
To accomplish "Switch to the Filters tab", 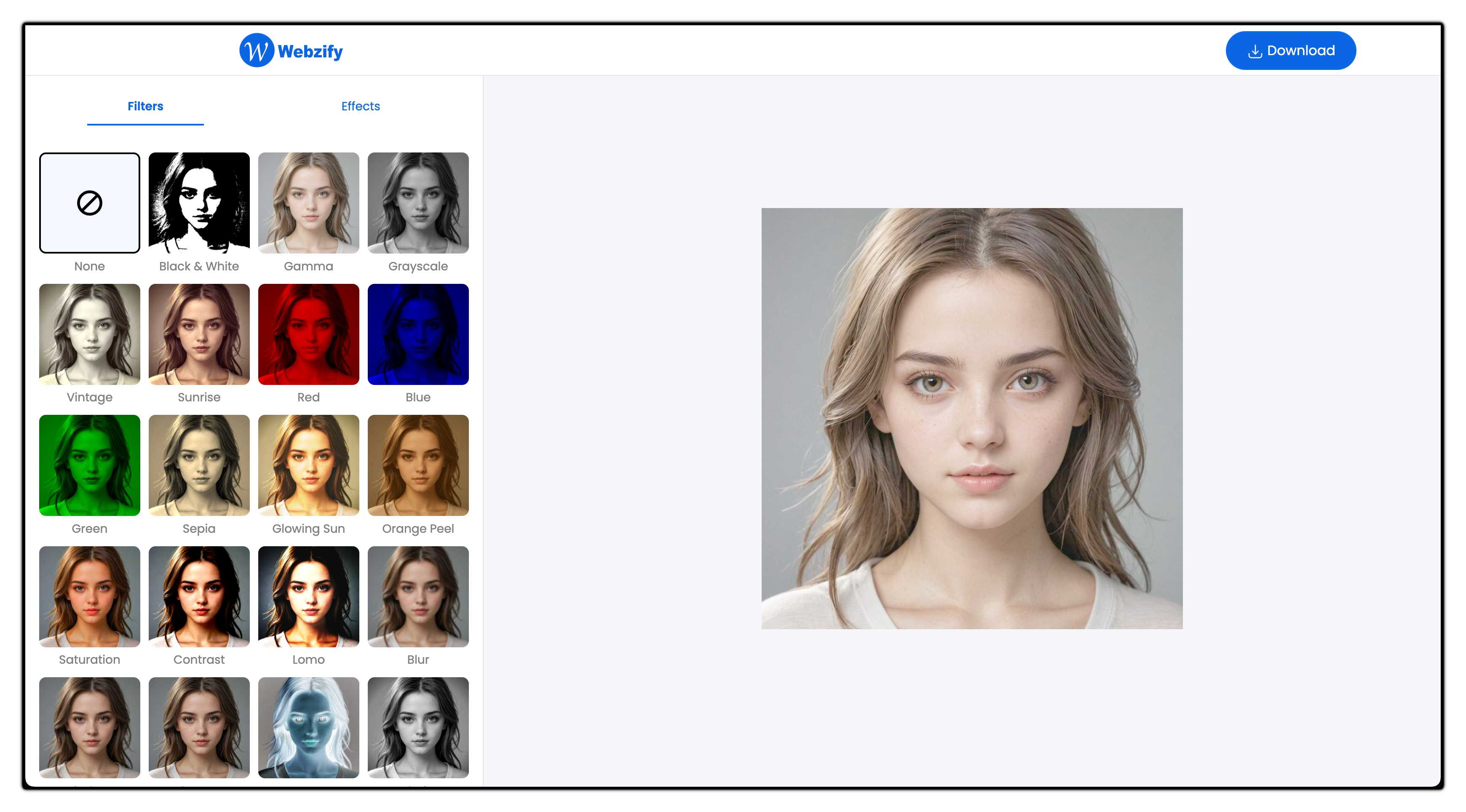I will (x=145, y=107).
